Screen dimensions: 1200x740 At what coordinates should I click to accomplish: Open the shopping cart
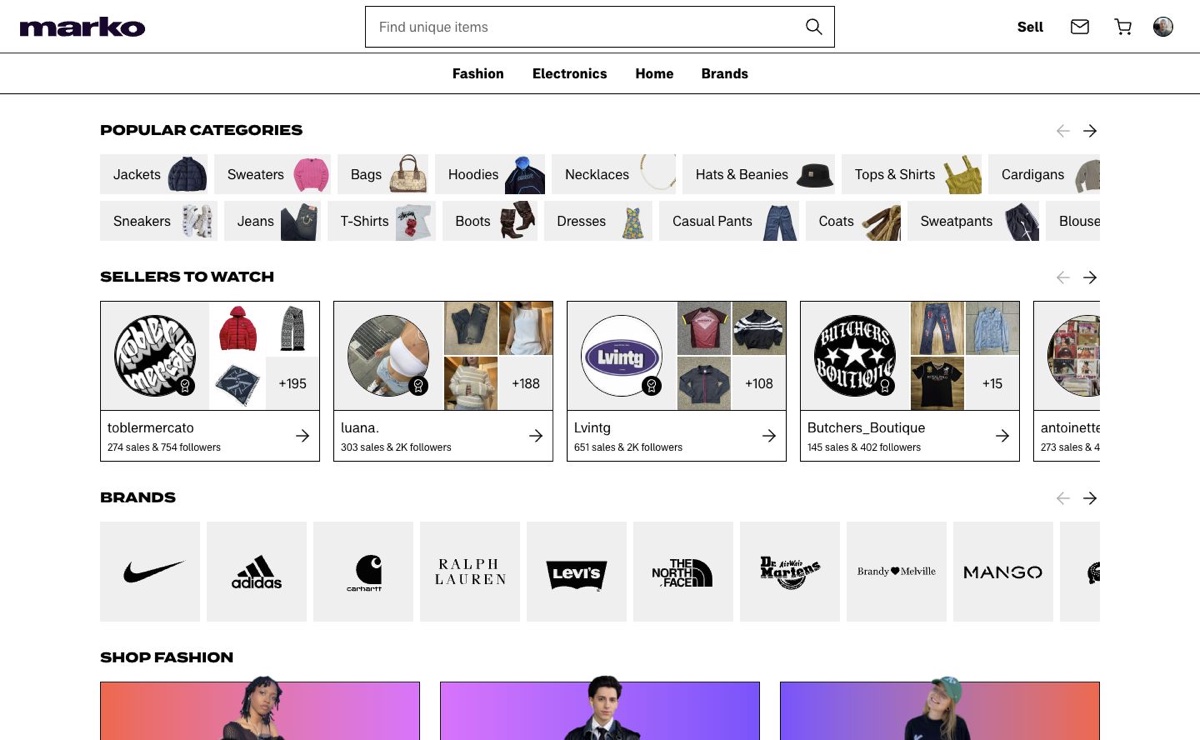pyautogui.click(x=1123, y=27)
